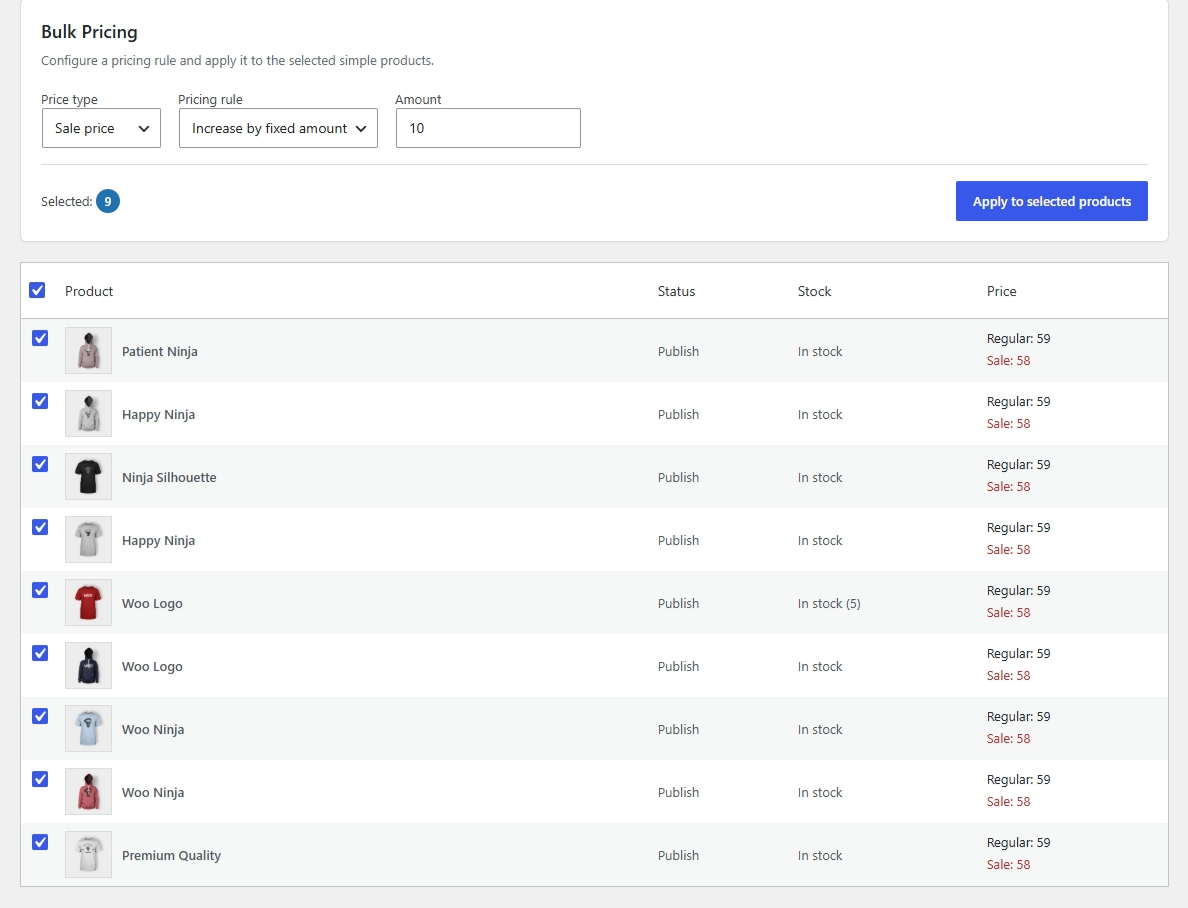Click "In stock" in Ninja Silhouette row

point(820,477)
